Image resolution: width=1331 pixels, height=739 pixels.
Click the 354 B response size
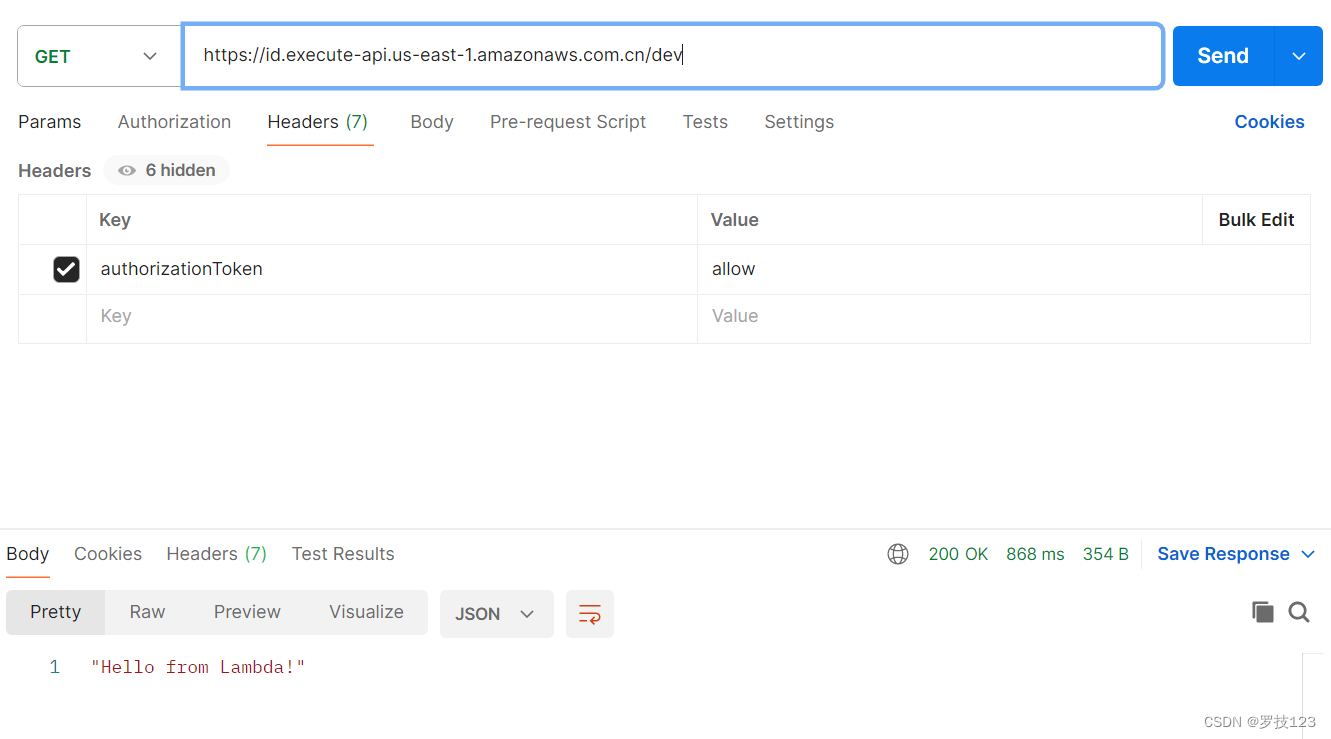point(1105,554)
